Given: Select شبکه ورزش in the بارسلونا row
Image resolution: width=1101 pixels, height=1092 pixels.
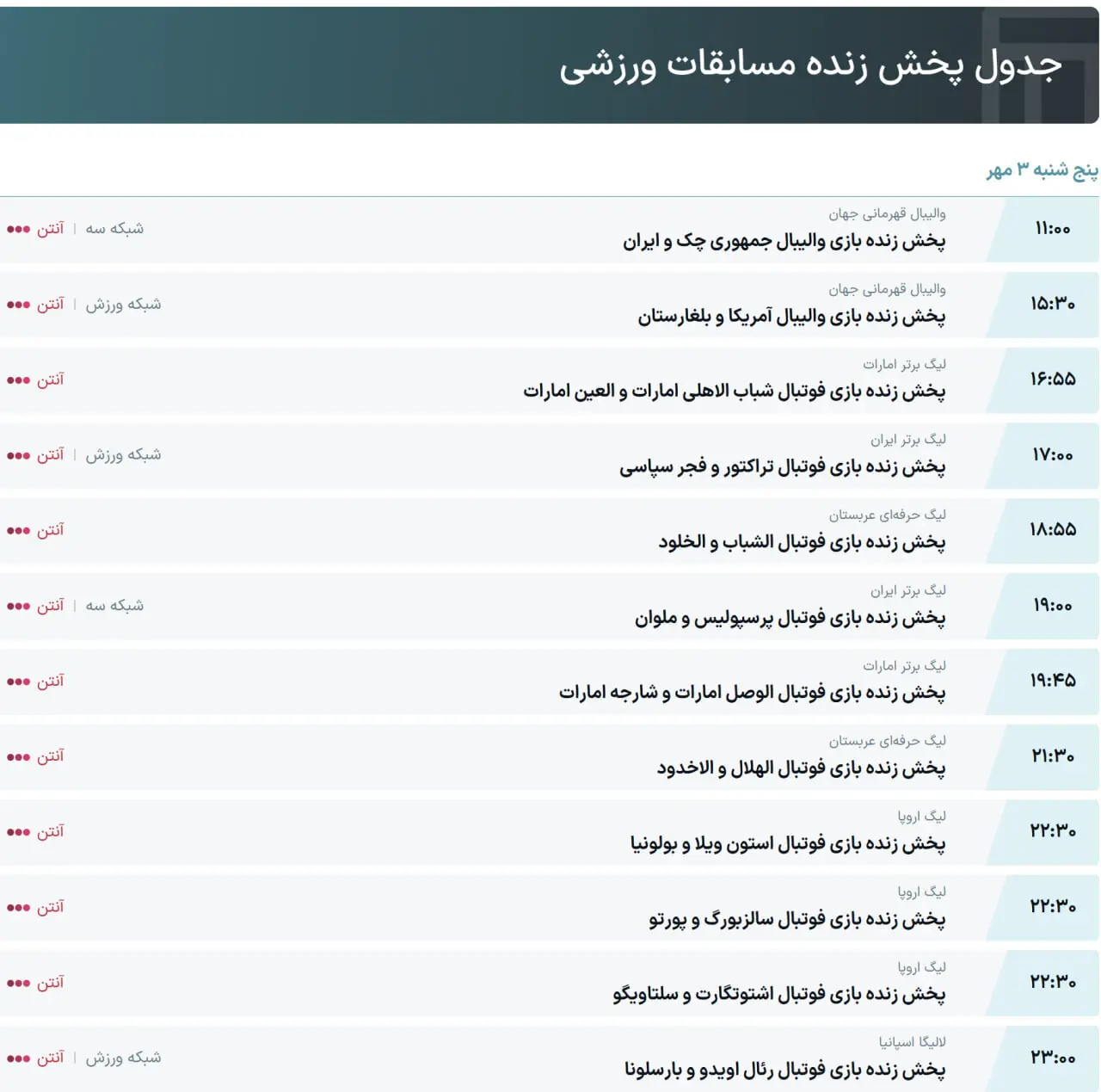Looking at the screenshot, I should pos(123,1058).
